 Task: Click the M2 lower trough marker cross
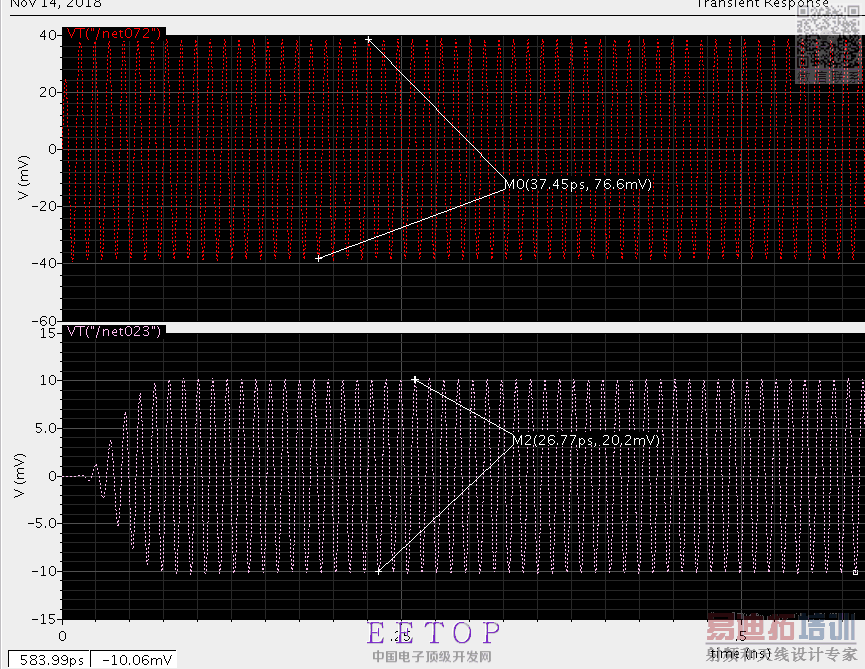378,572
